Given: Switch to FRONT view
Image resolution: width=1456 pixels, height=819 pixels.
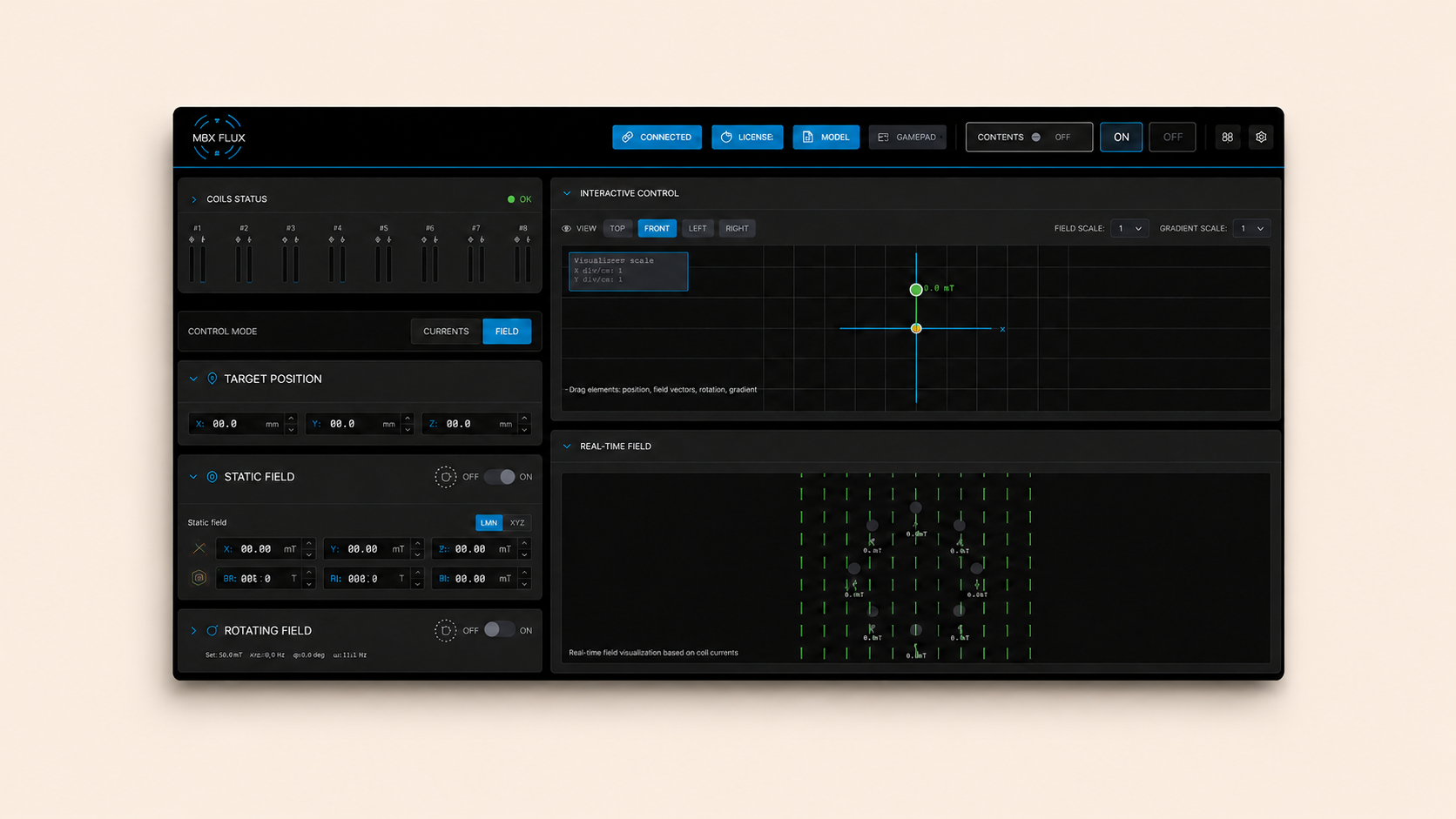Looking at the screenshot, I should [657, 229].
